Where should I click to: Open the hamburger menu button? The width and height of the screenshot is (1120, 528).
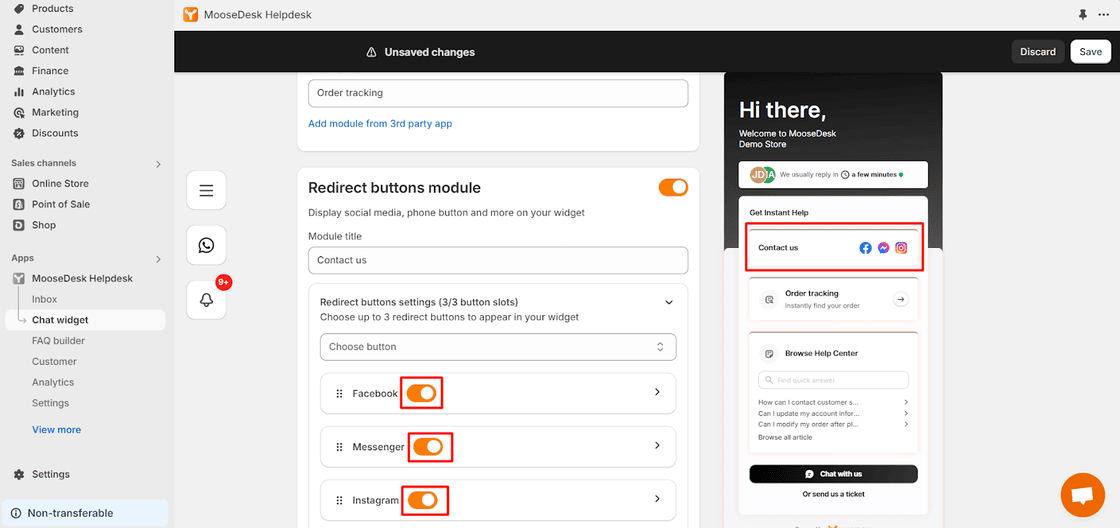click(x=206, y=190)
